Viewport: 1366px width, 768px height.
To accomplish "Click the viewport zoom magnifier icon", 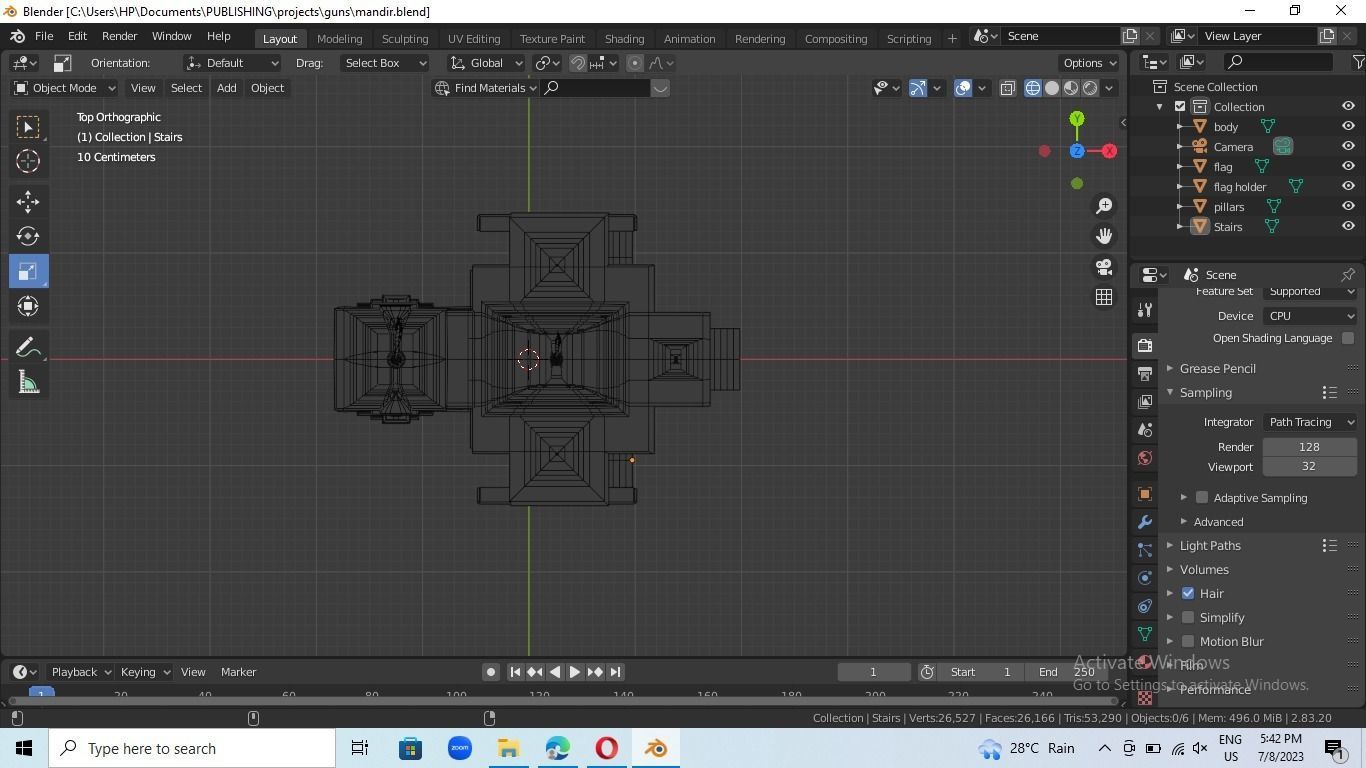I will 1104,206.
